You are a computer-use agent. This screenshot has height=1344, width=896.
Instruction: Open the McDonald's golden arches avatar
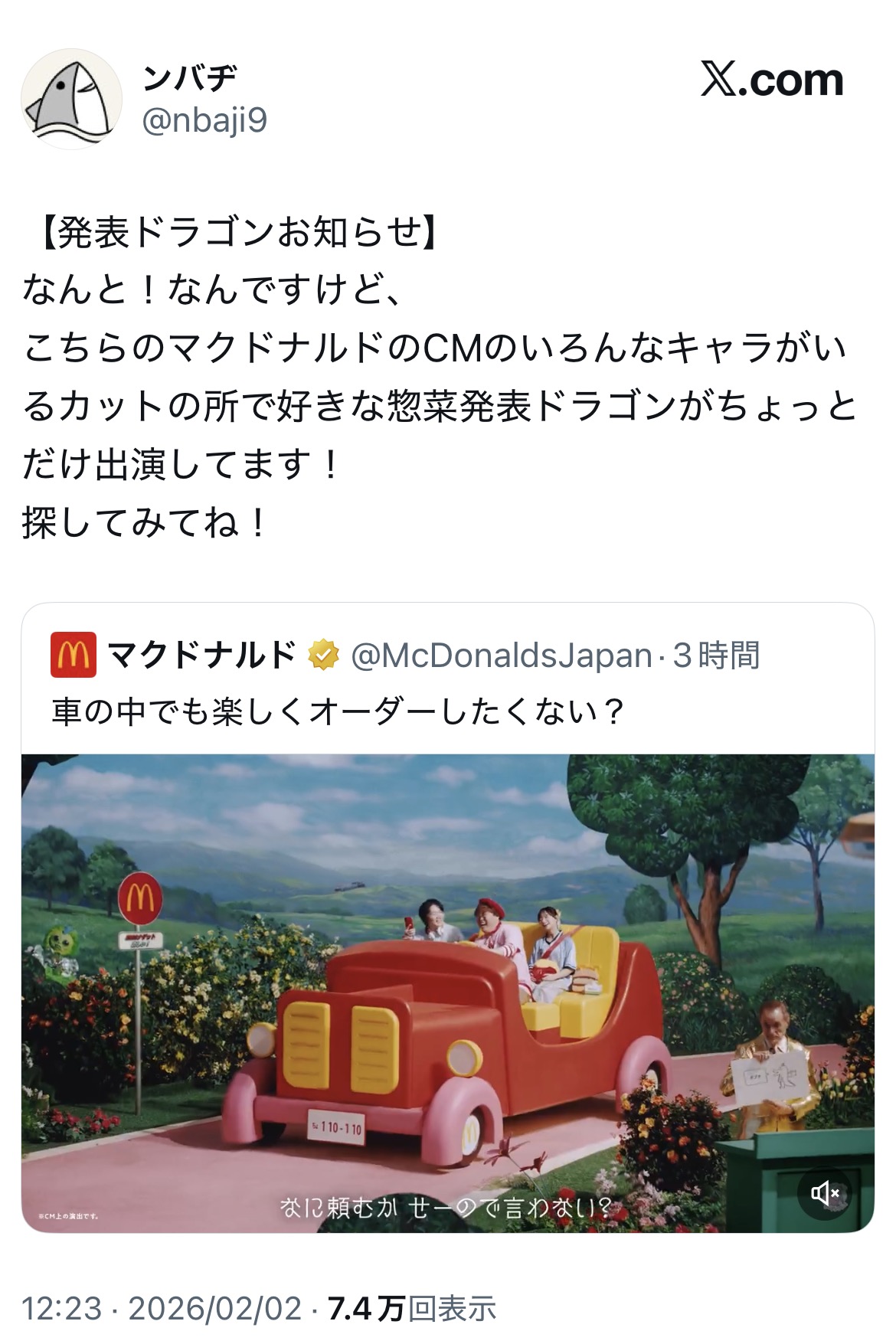[74, 655]
